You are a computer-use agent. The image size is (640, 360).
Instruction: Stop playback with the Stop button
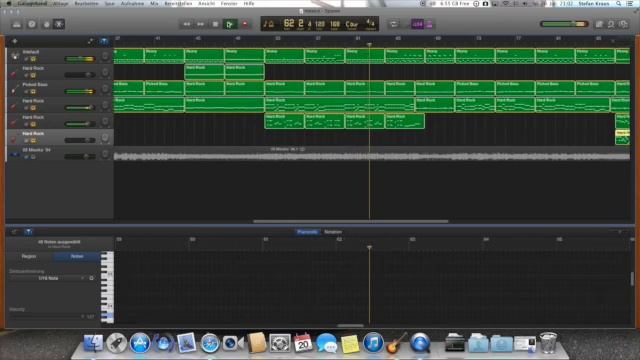tap(215, 24)
